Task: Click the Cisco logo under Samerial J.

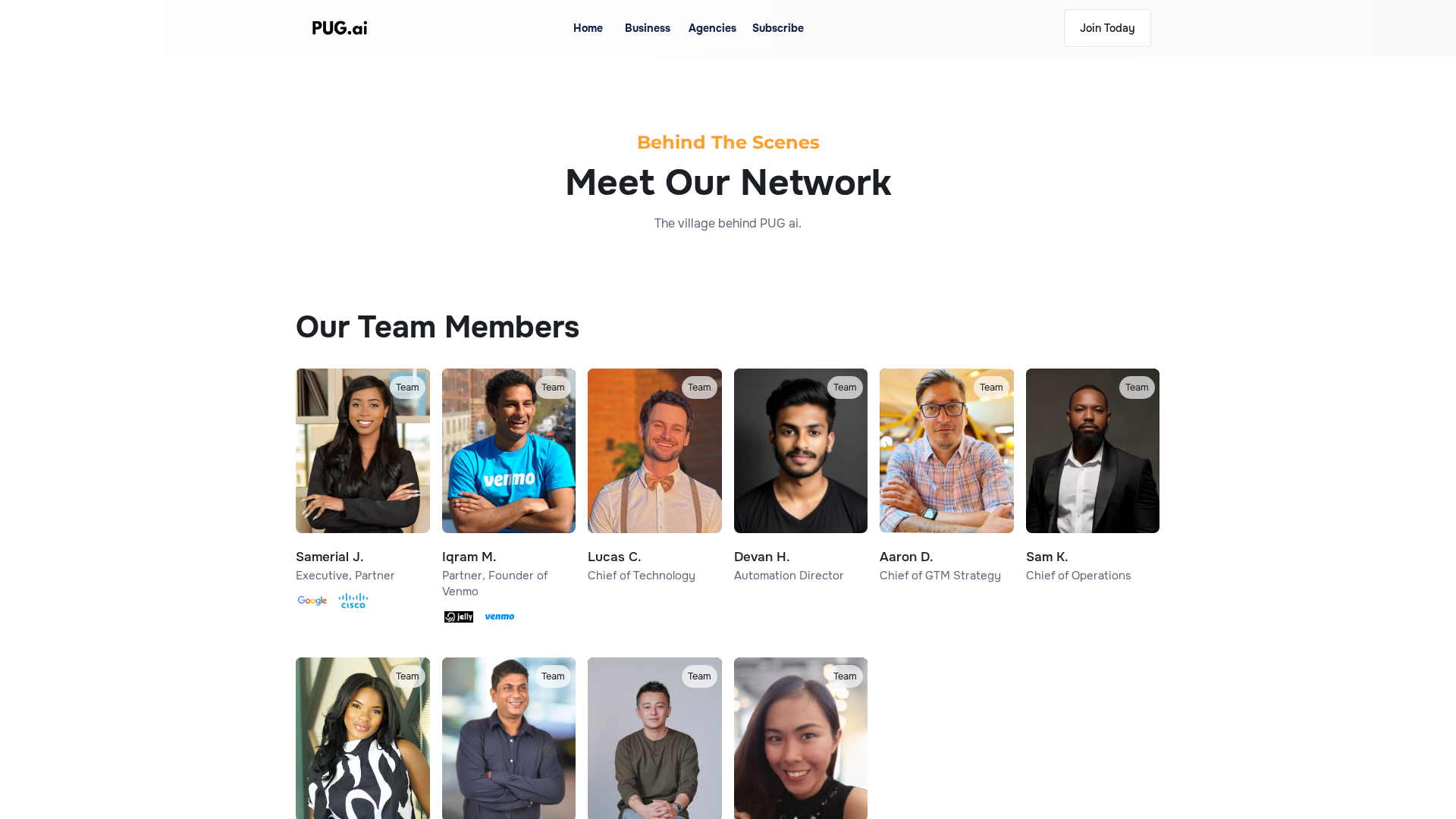Action: tap(353, 601)
